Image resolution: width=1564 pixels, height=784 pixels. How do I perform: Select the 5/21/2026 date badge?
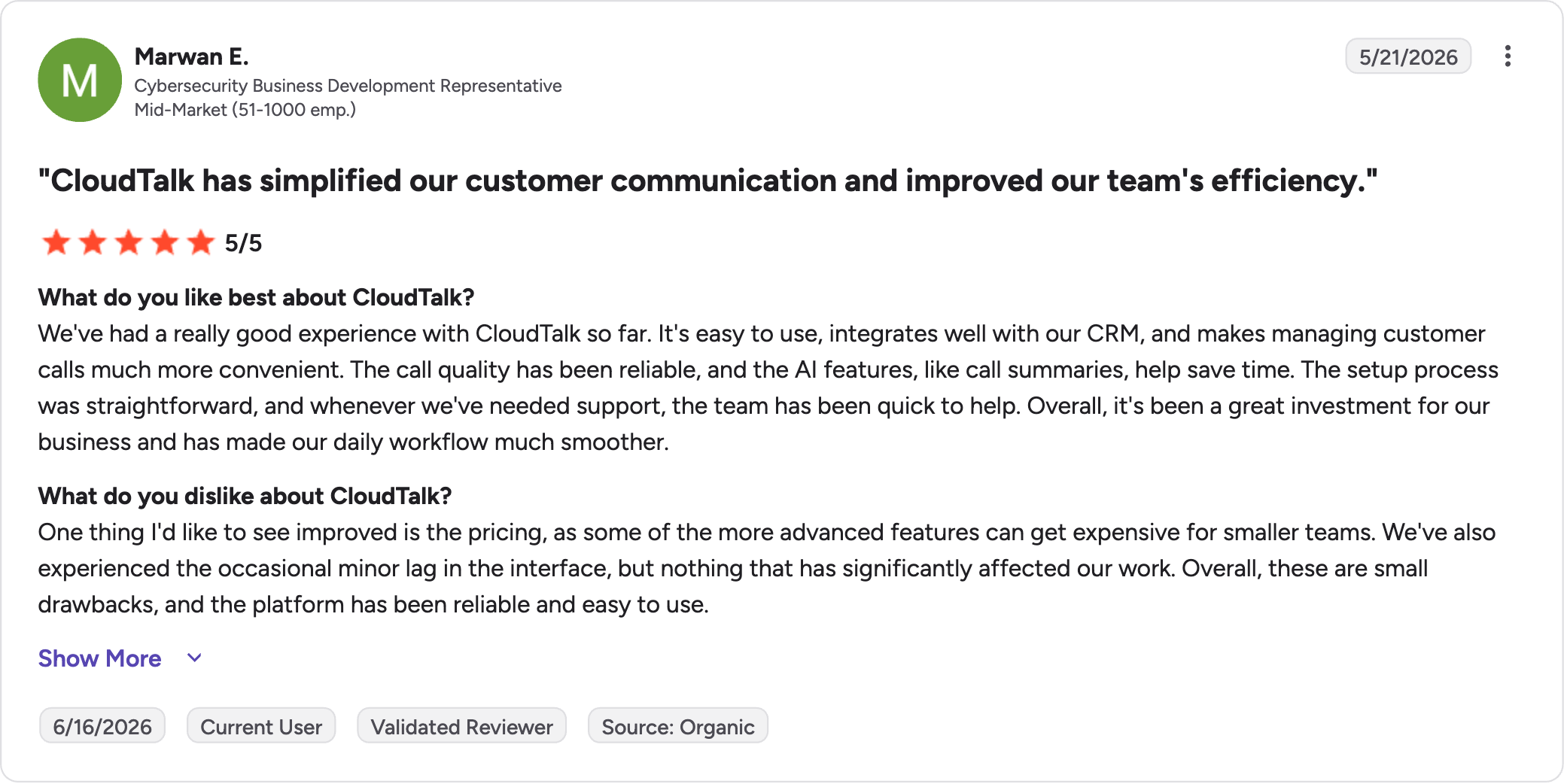tap(1408, 56)
